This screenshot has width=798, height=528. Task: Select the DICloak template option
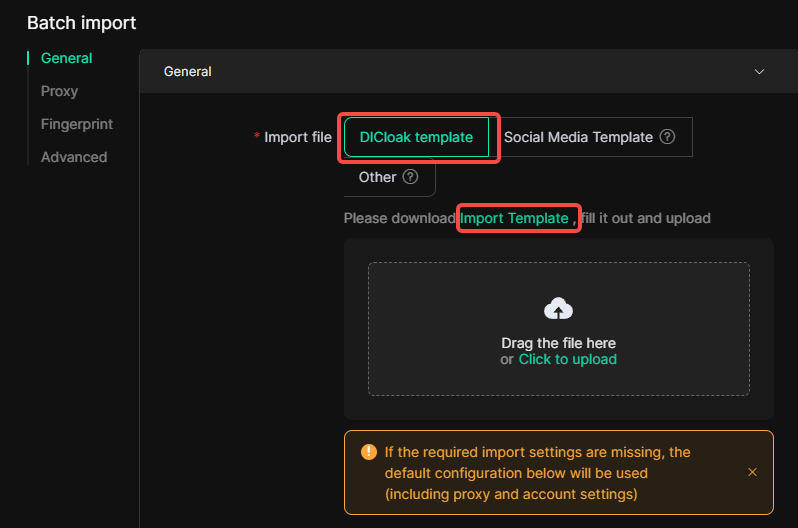(416, 137)
